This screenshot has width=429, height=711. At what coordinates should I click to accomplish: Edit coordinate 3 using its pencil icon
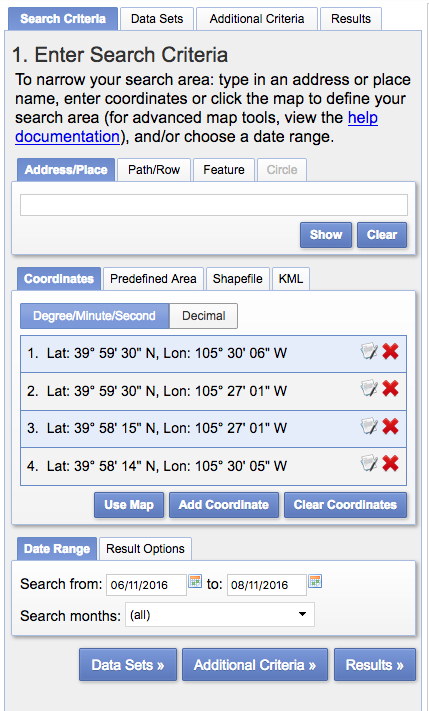[369, 426]
